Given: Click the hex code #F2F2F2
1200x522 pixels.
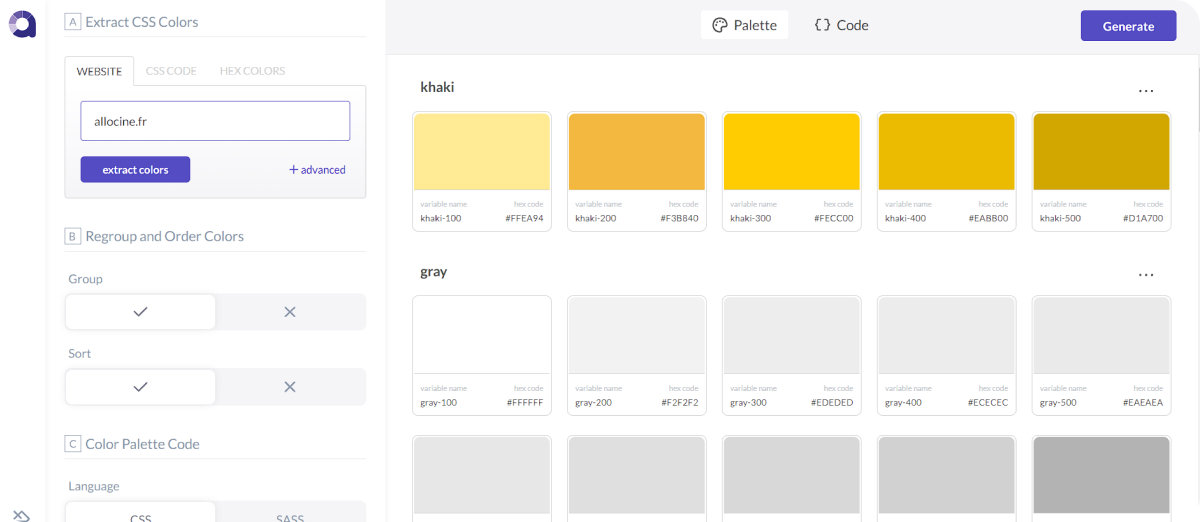Looking at the screenshot, I should tap(680, 403).
